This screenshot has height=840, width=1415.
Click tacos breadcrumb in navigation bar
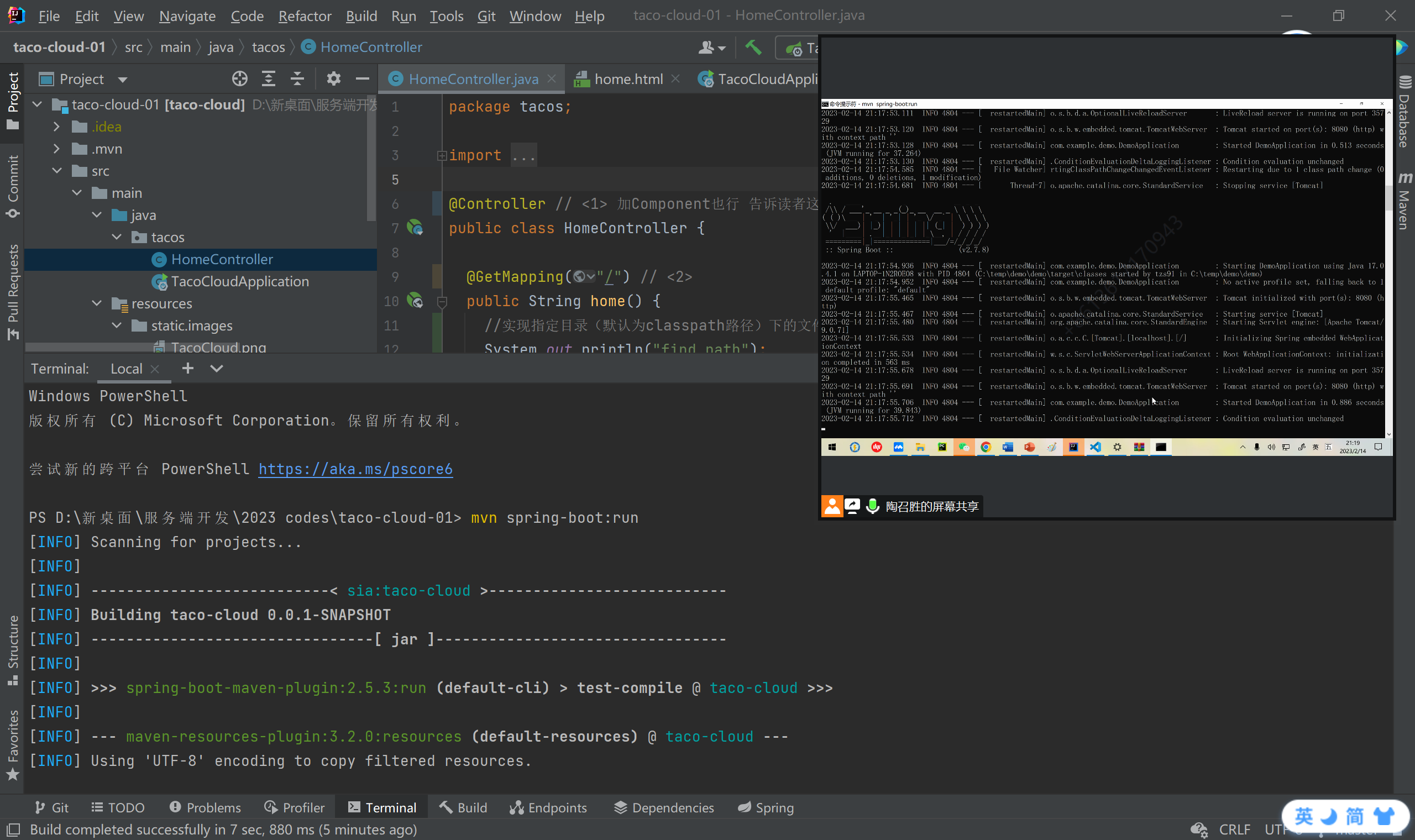(x=268, y=47)
